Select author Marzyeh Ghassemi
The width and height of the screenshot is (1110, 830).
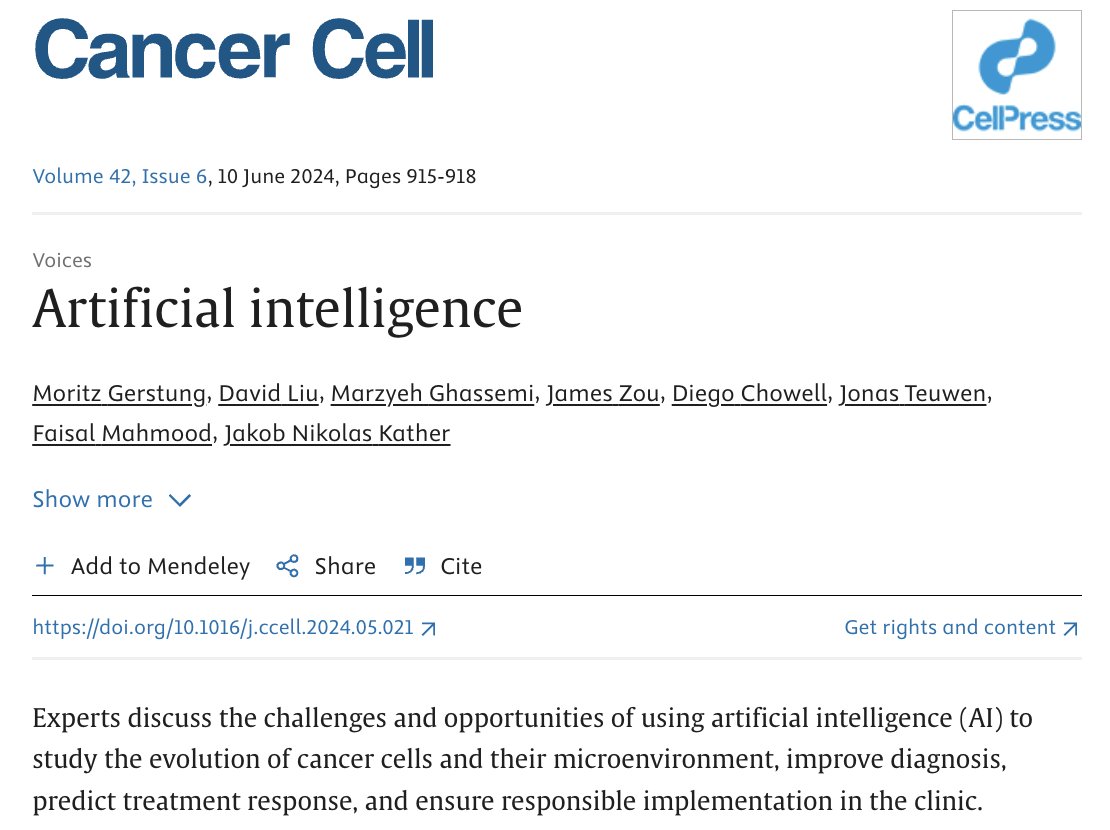433,393
